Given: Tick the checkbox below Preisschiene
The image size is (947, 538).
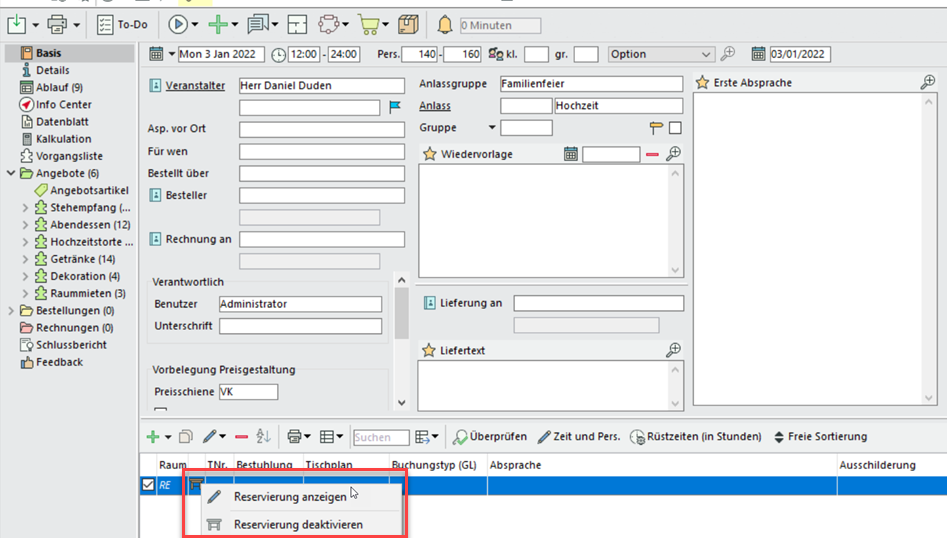Looking at the screenshot, I should 161,411.
